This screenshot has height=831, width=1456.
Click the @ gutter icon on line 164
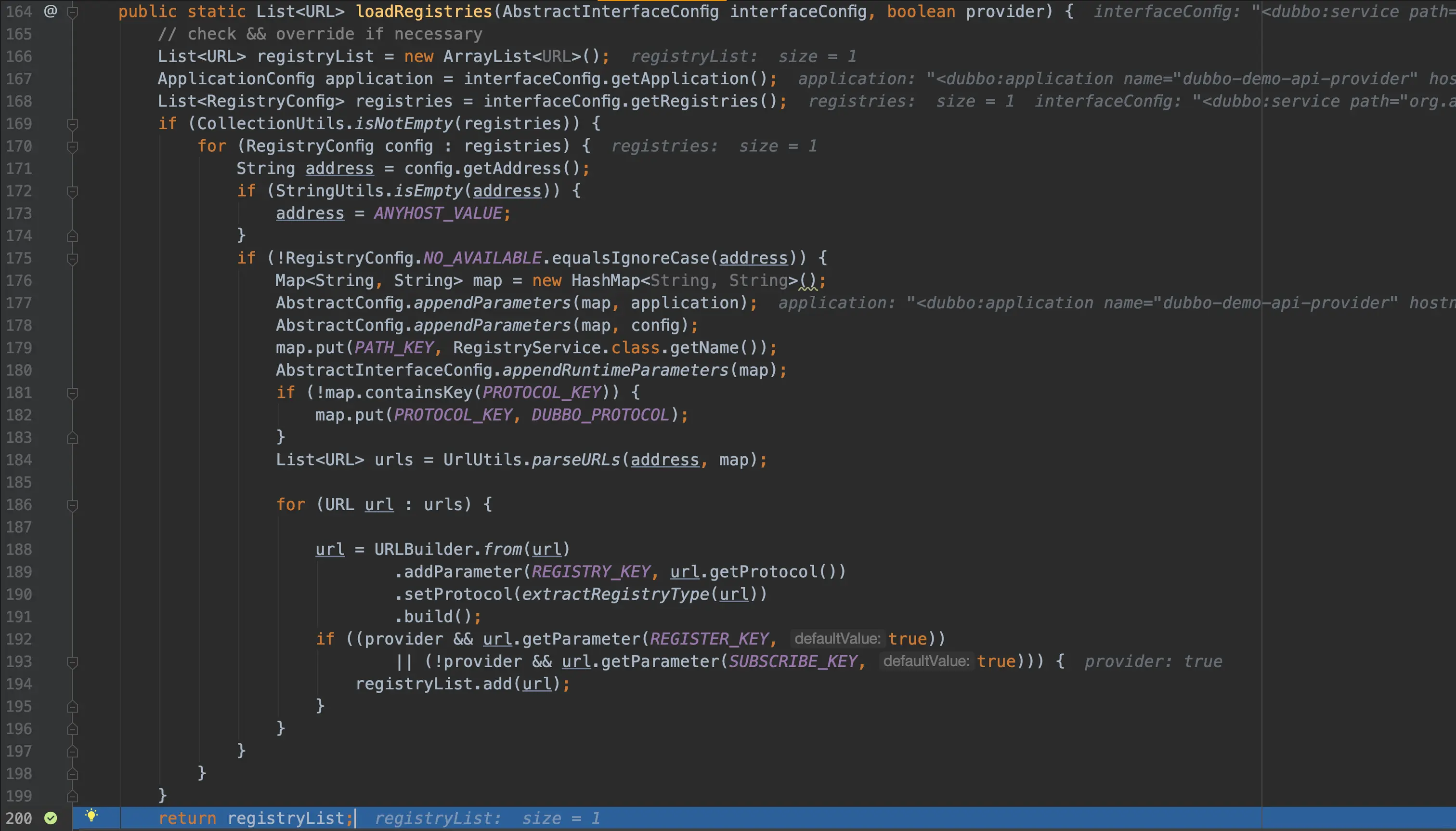[x=50, y=11]
